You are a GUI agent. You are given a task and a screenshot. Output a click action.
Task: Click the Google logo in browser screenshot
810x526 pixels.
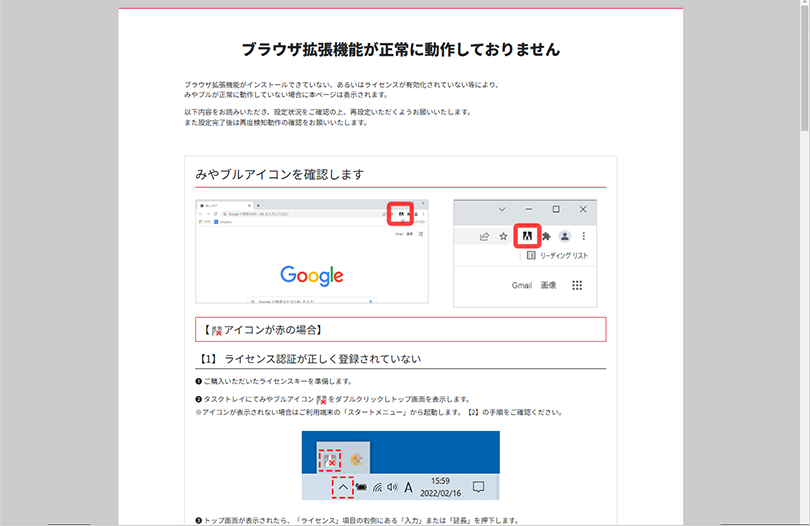(x=312, y=276)
